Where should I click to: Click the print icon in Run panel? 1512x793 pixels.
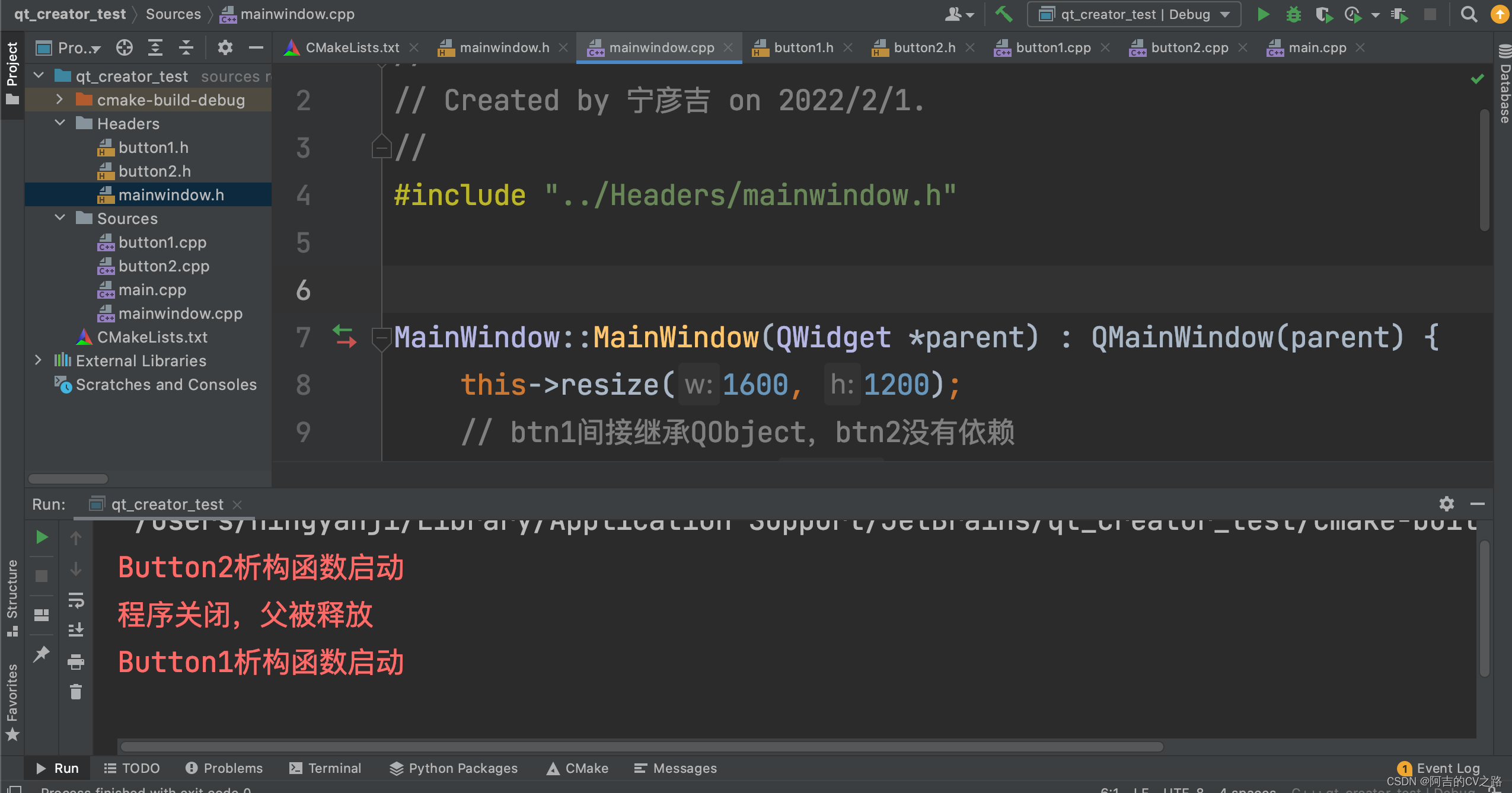click(76, 661)
